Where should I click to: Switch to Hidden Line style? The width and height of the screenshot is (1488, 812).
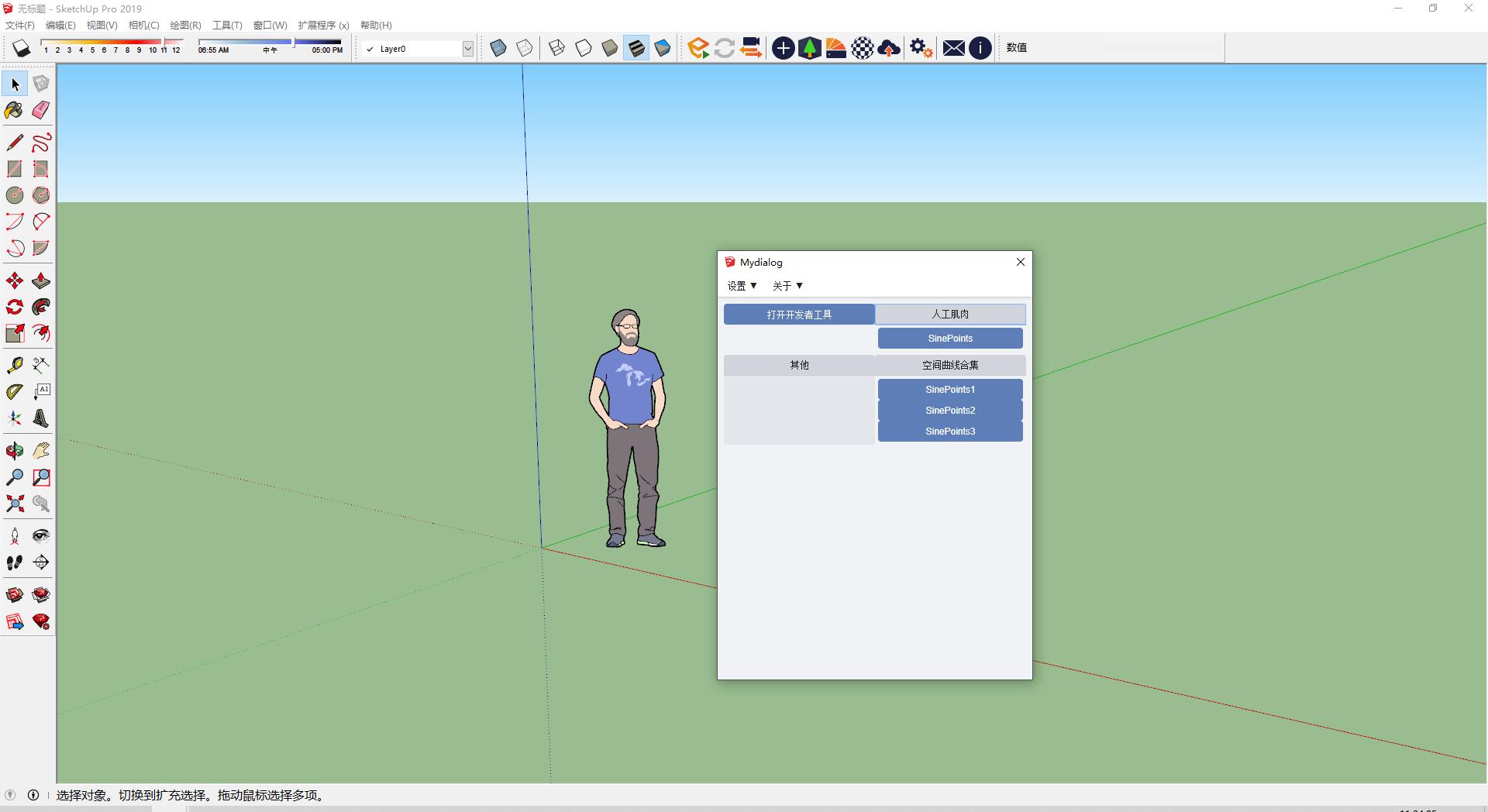pyautogui.click(x=584, y=48)
